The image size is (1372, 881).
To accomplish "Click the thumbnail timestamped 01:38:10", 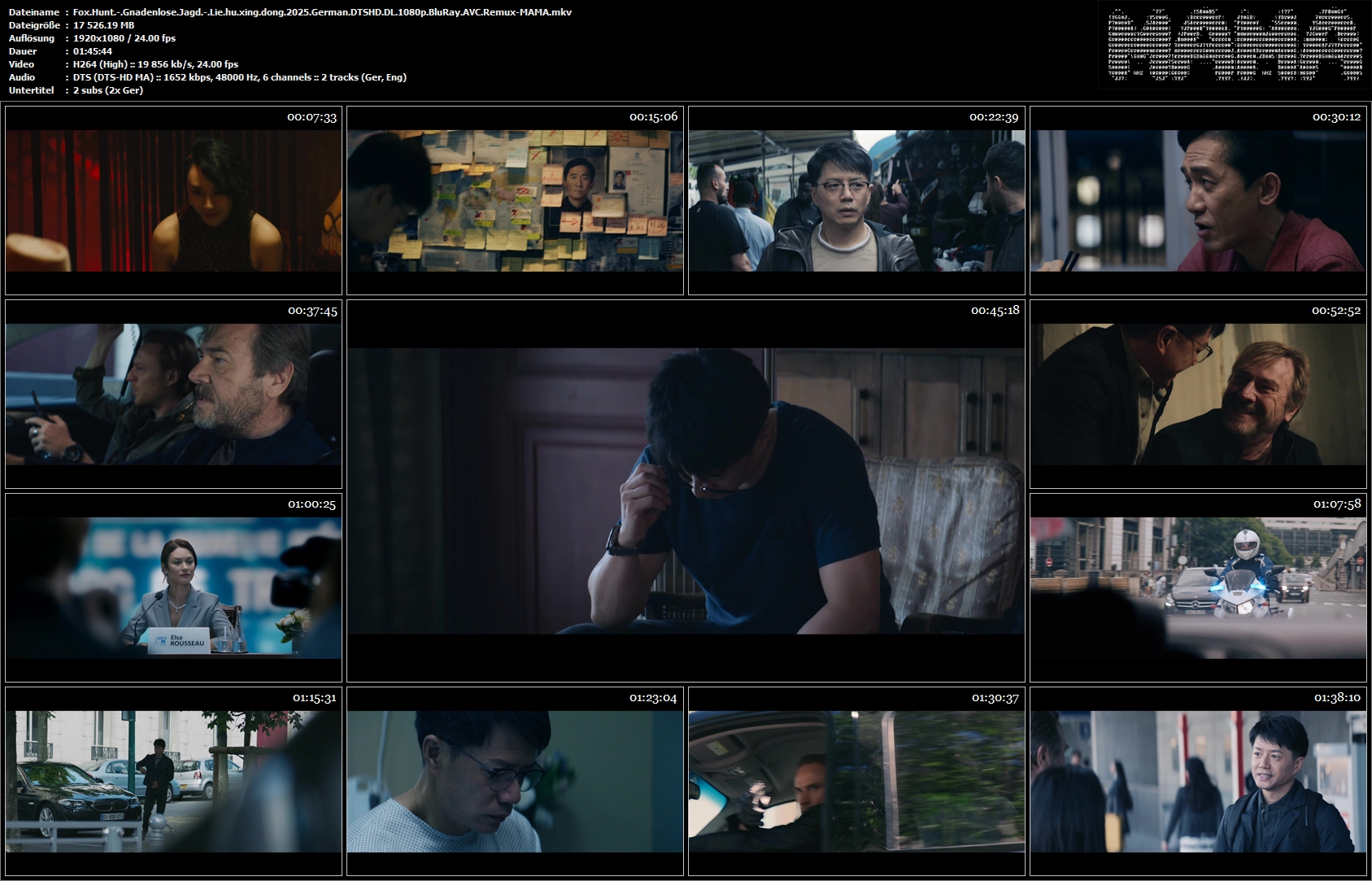I will 1198,781.
